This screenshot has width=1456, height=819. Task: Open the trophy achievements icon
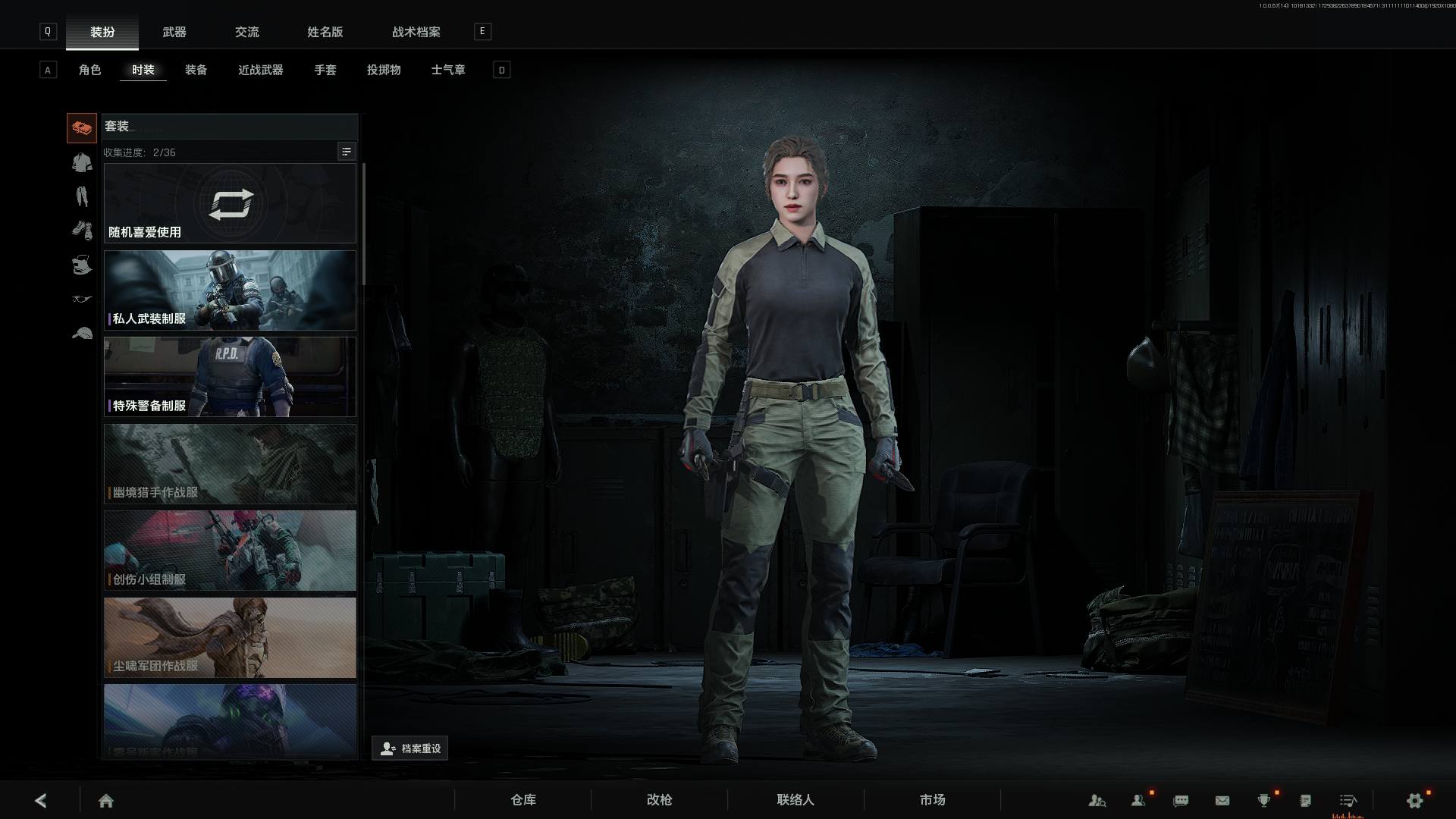click(x=1263, y=800)
